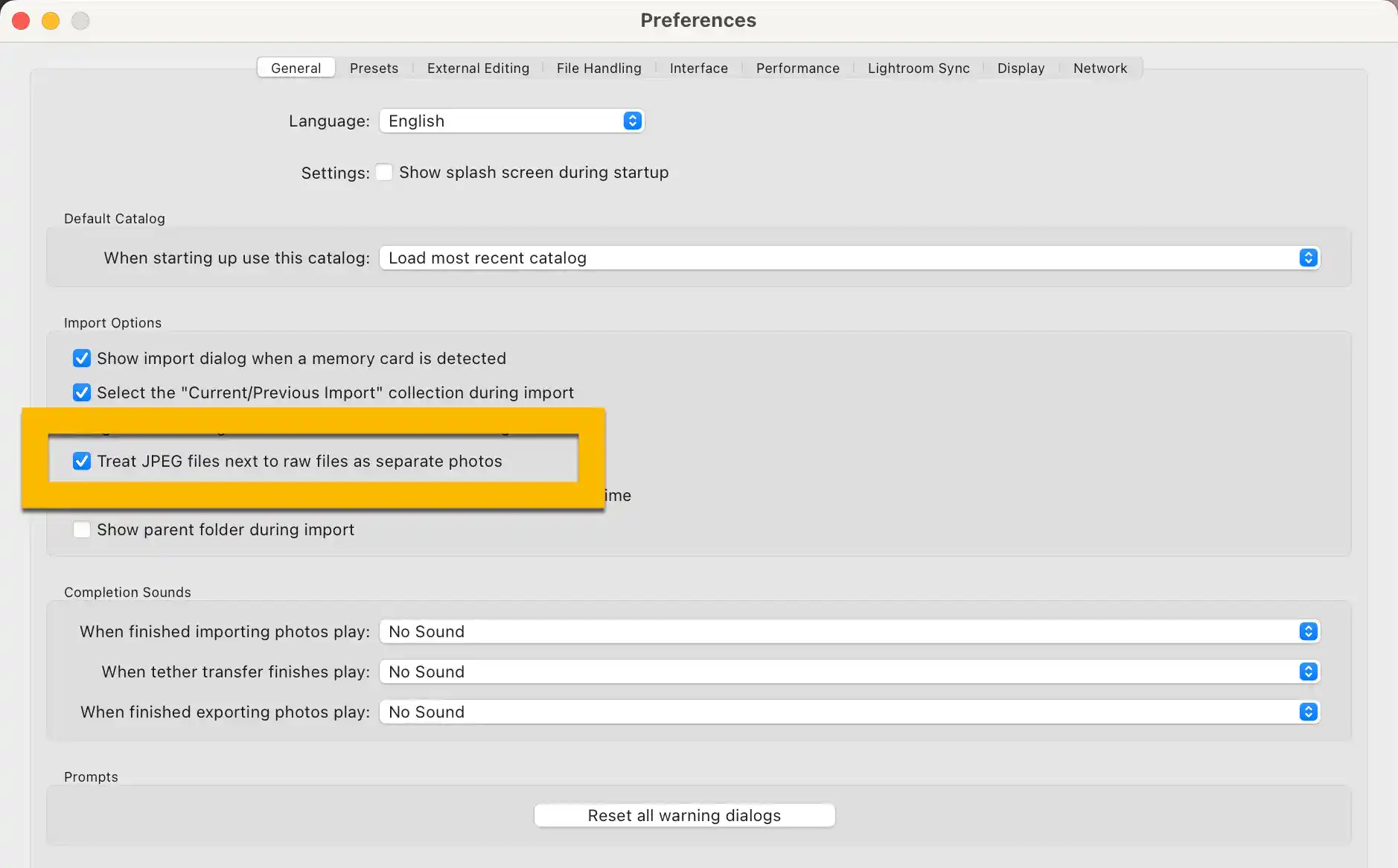1398x868 pixels.
Task: Click the Default Catalog section label
Action: pyautogui.click(x=115, y=218)
